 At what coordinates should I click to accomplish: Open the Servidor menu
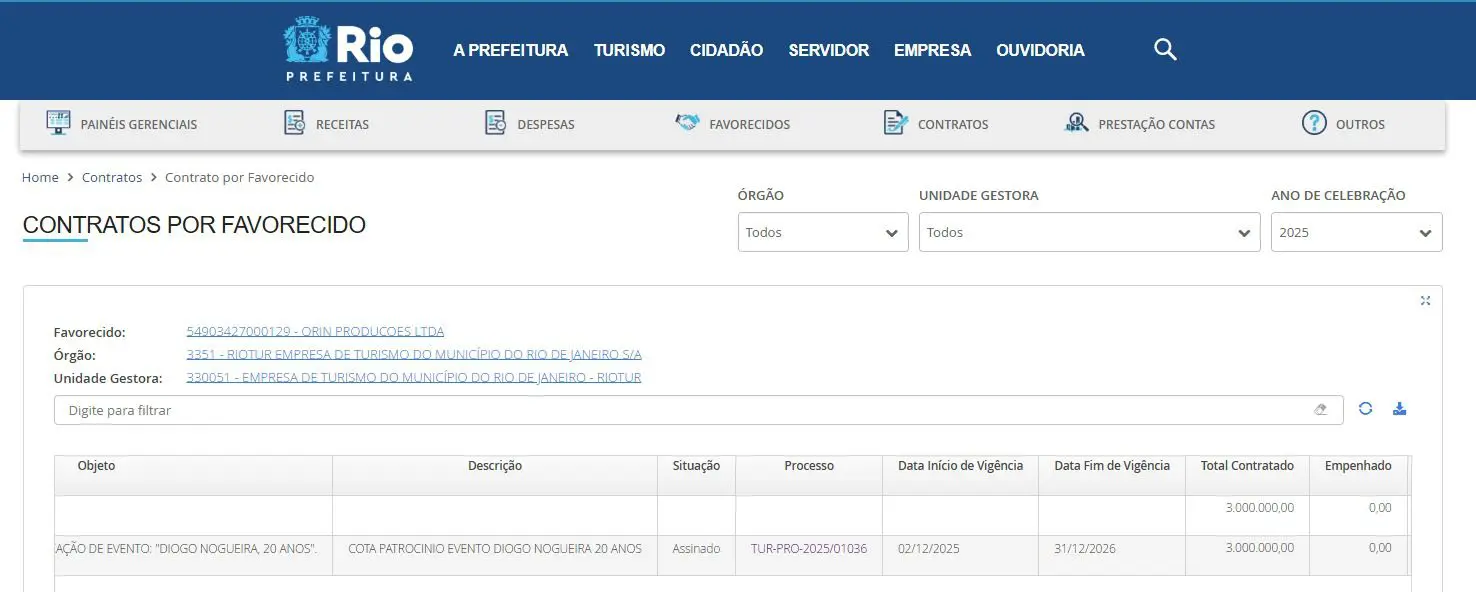click(829, 50)
